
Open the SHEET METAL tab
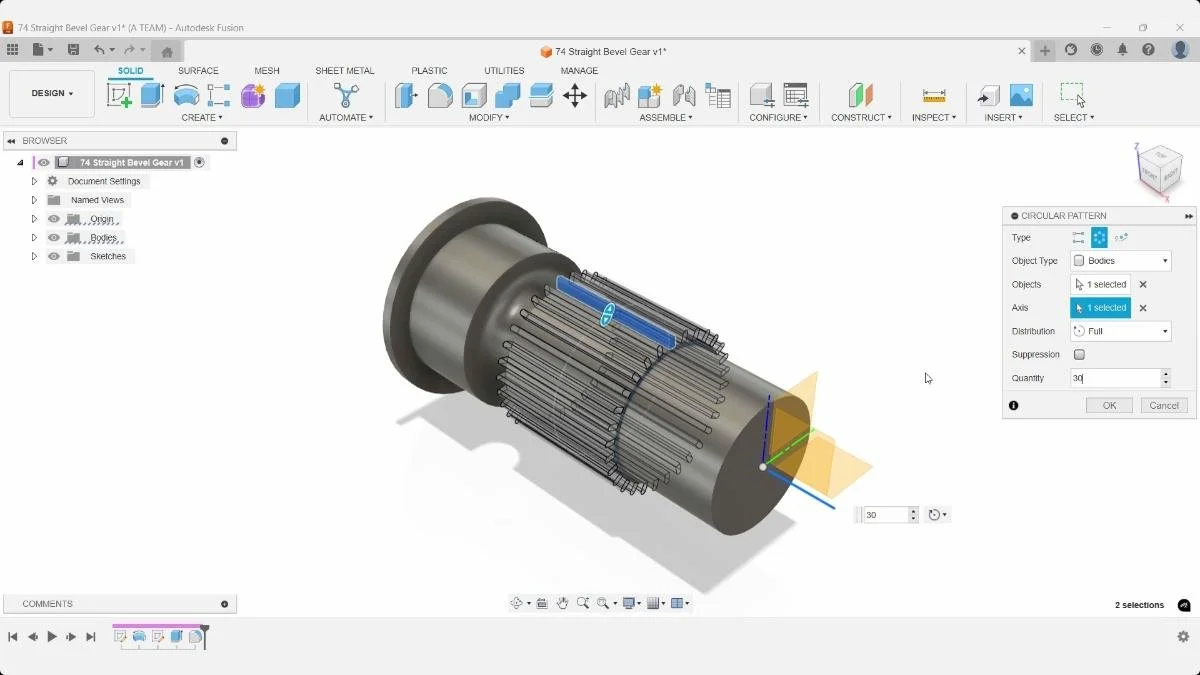click(345, 71)
